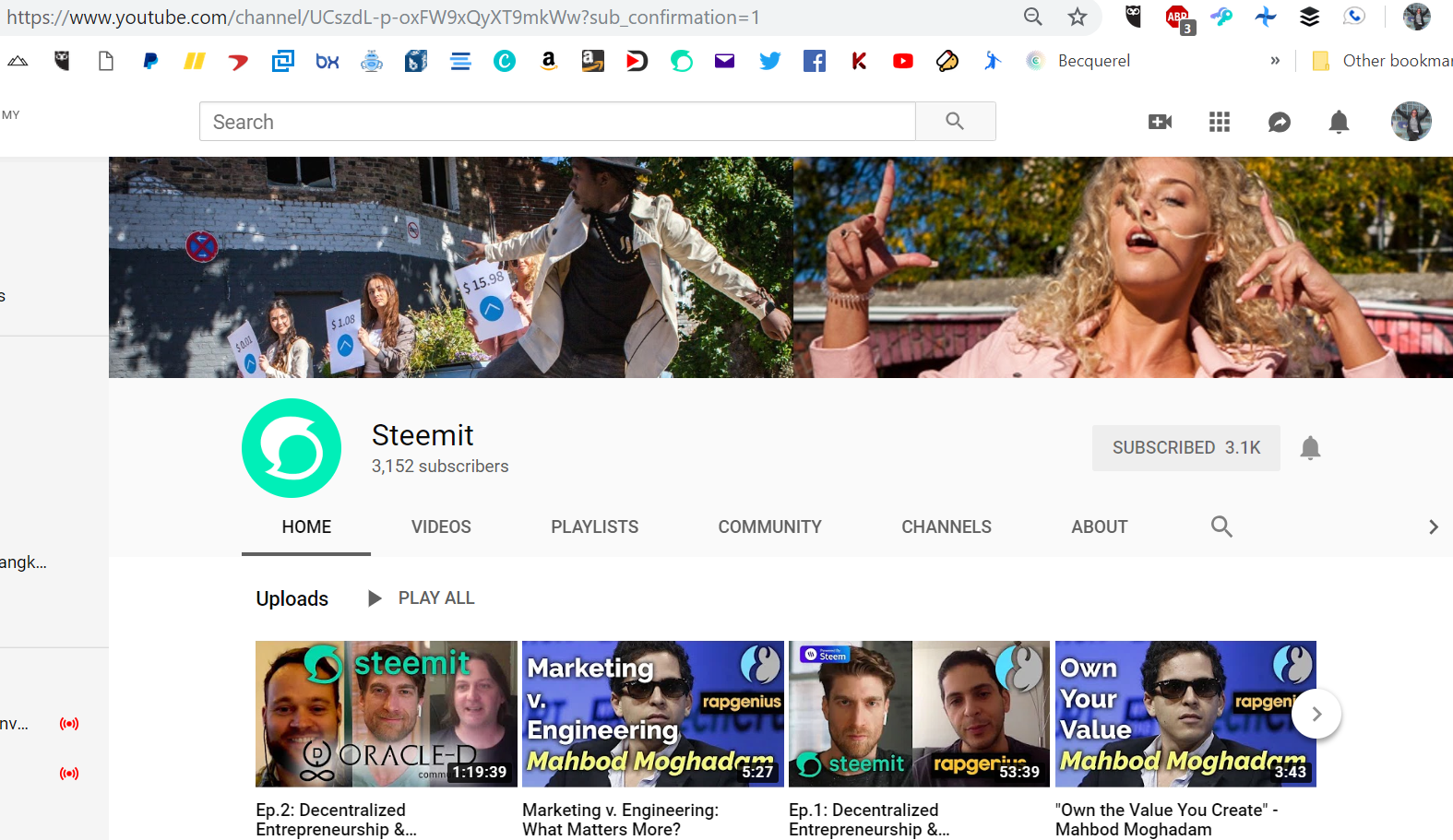1453x840 pixels.
Task: Open the Becquerel bookmark
Action: [x=1078, y=61]
